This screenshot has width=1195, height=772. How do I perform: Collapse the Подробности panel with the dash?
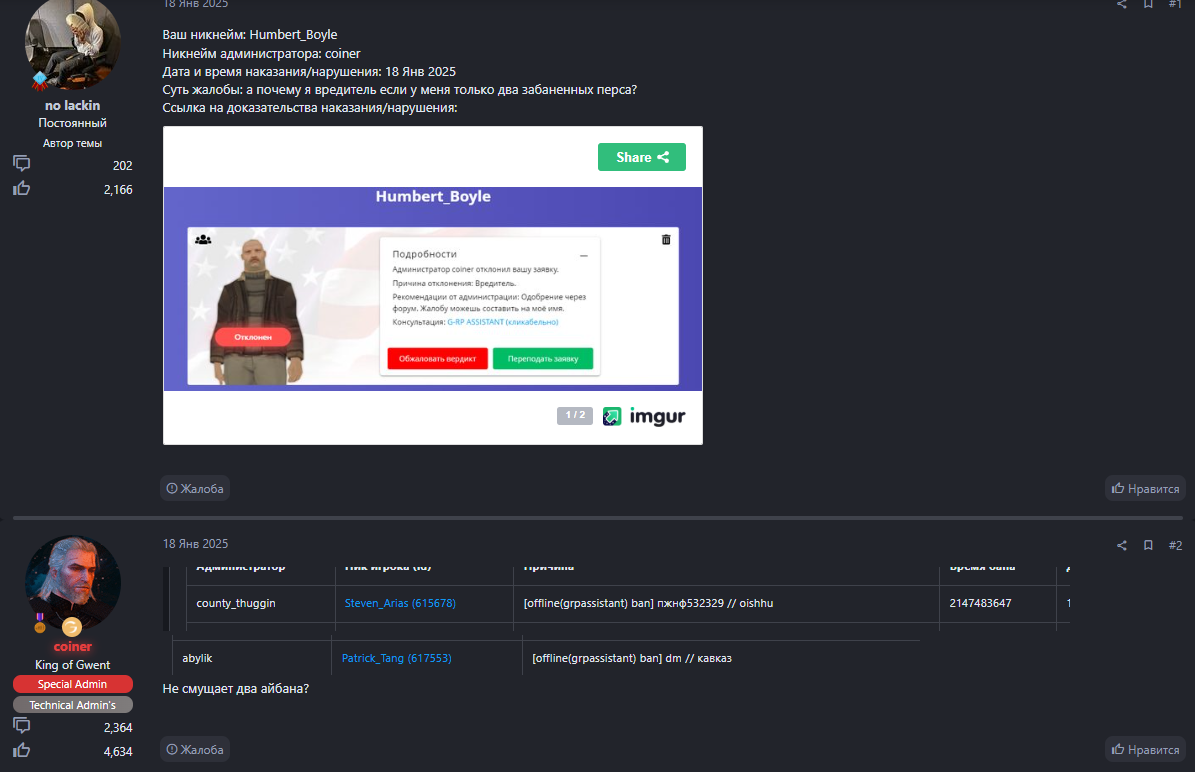click(x=584, y=256)
